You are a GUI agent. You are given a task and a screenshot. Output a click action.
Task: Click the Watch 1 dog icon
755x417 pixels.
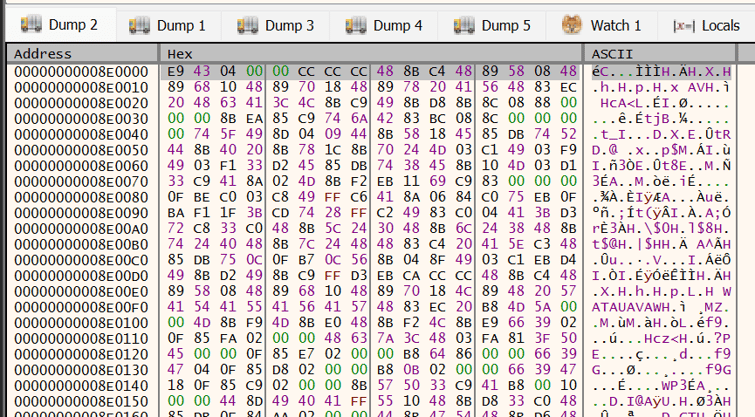click(572, 25)
